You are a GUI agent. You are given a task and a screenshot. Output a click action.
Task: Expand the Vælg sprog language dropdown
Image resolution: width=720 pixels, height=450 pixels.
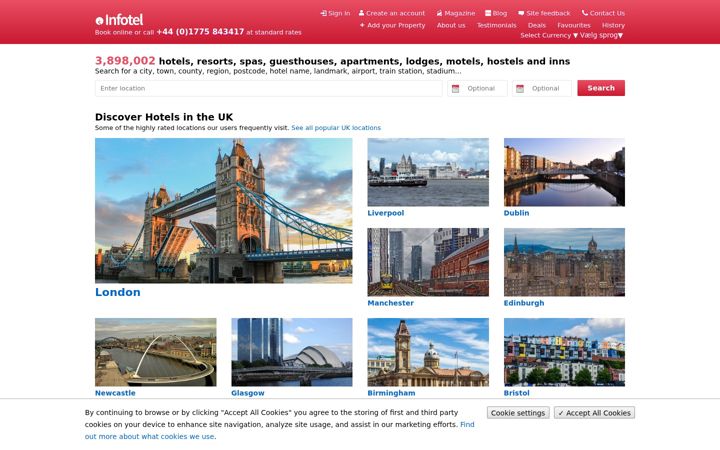coord(601,35)
